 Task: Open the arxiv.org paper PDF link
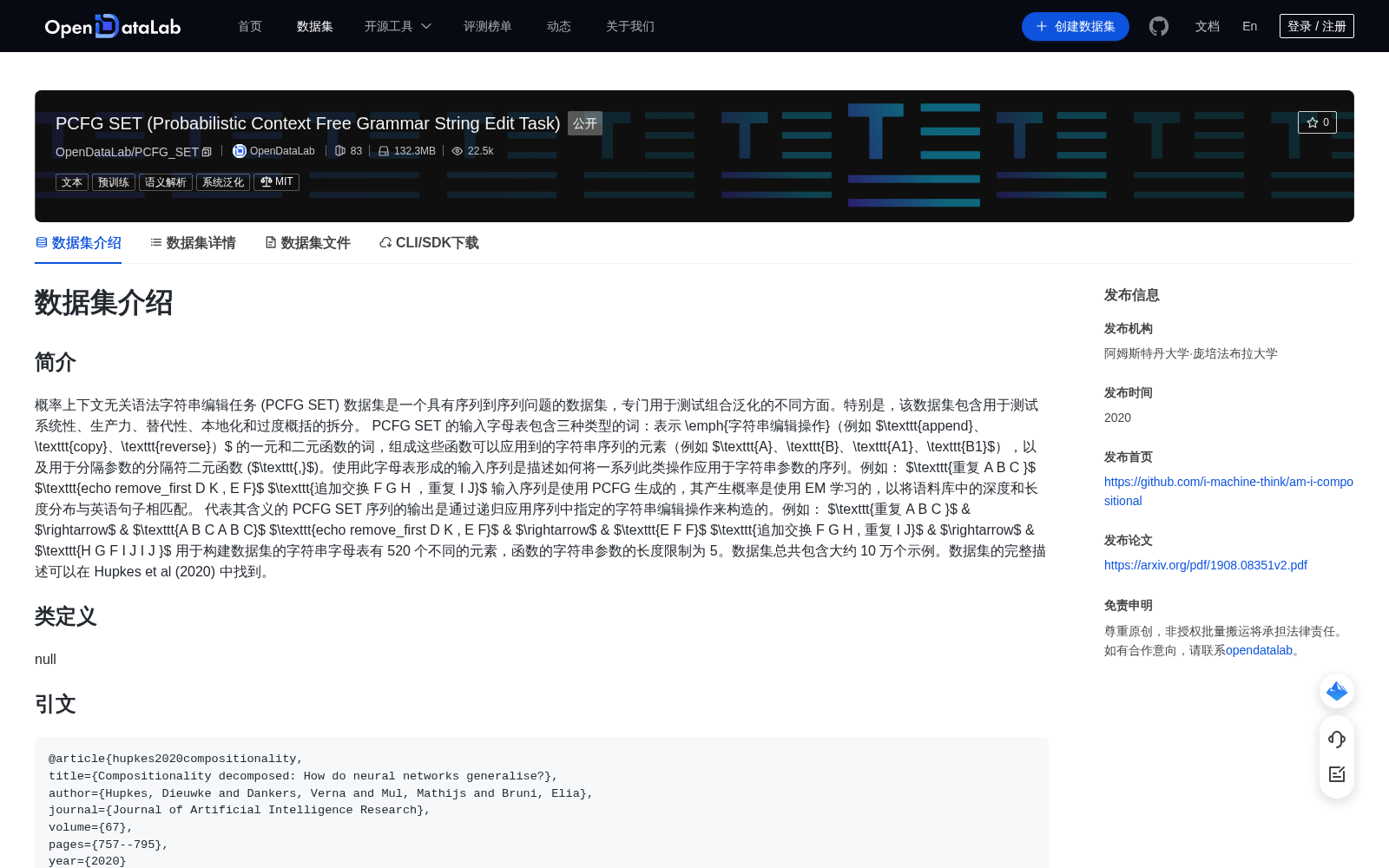tap(1206, 565)
